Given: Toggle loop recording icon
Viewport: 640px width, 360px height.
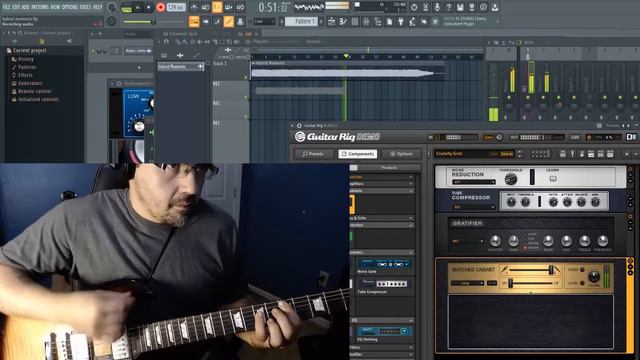Looking at the screenshot, I should coord(240,7).
